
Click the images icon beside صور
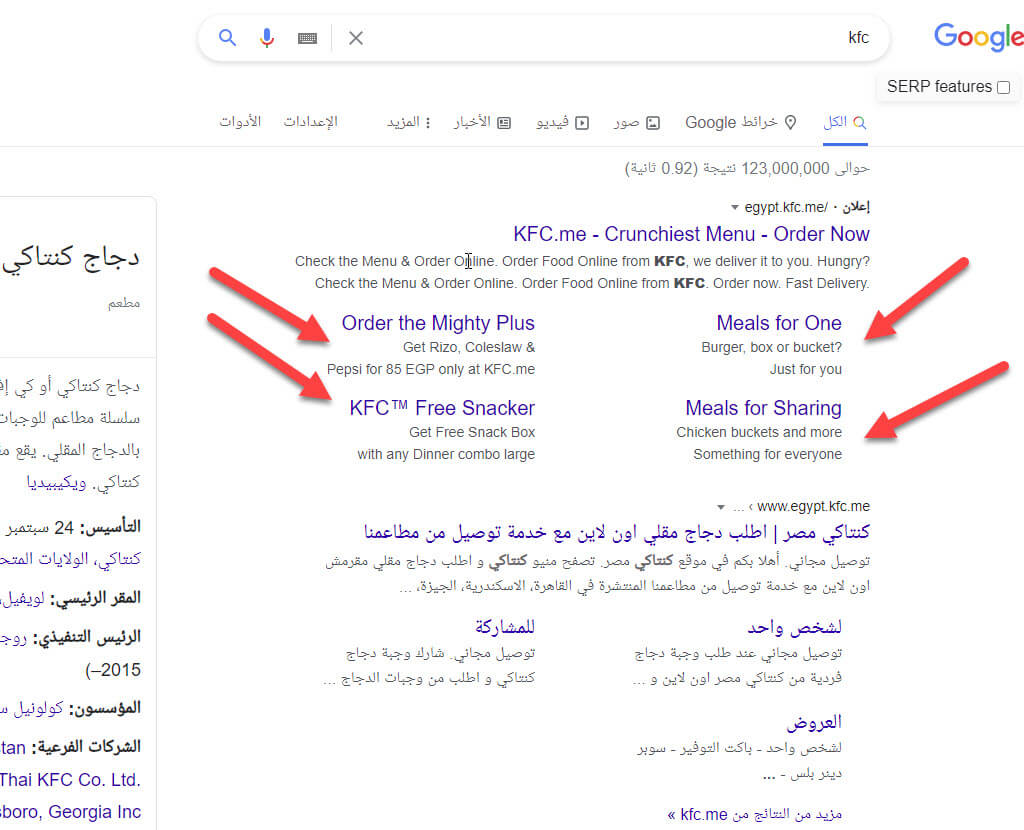pyautogui.click(x=653, y=123)
